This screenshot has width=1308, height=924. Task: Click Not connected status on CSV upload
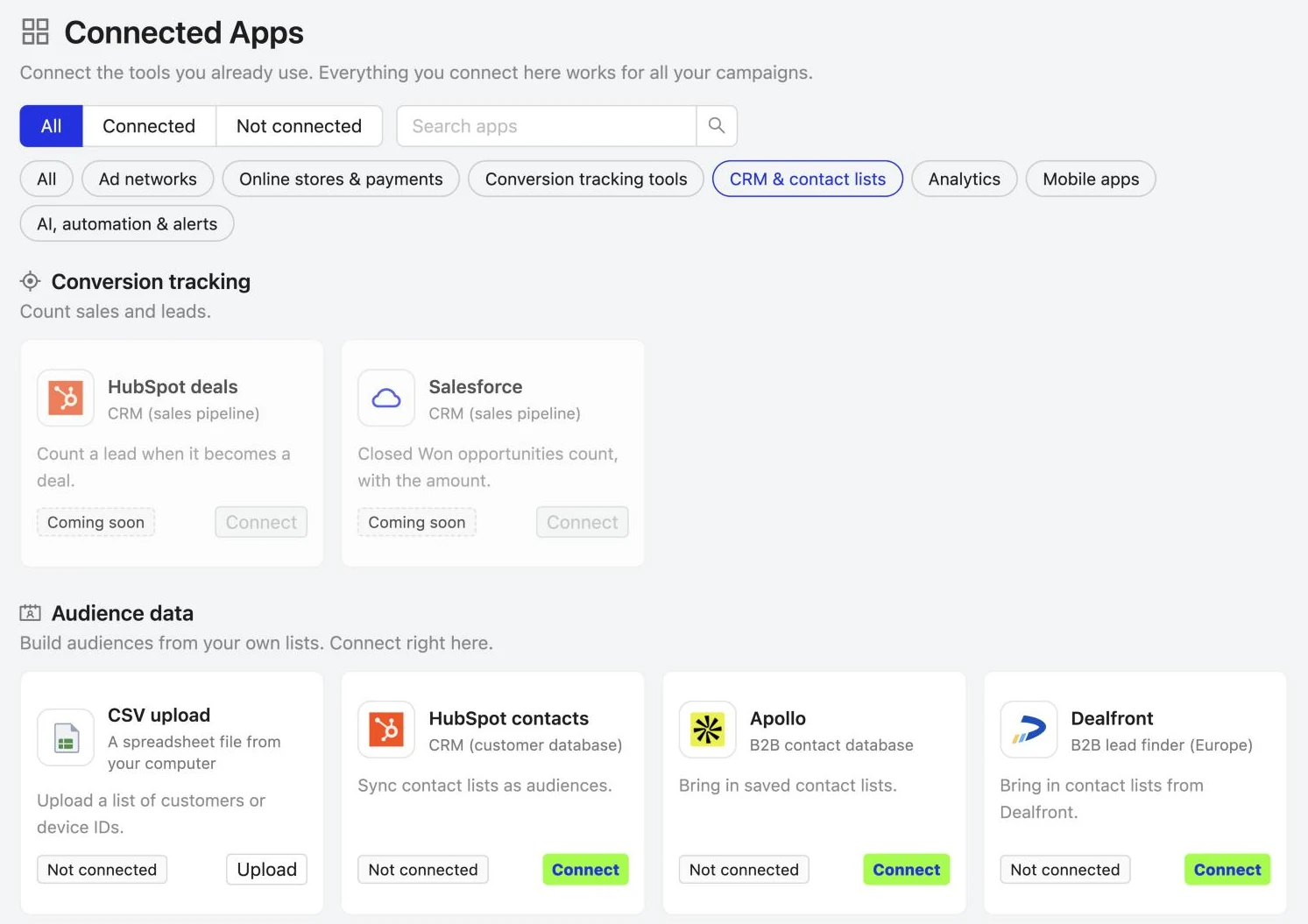click(103, 870)
